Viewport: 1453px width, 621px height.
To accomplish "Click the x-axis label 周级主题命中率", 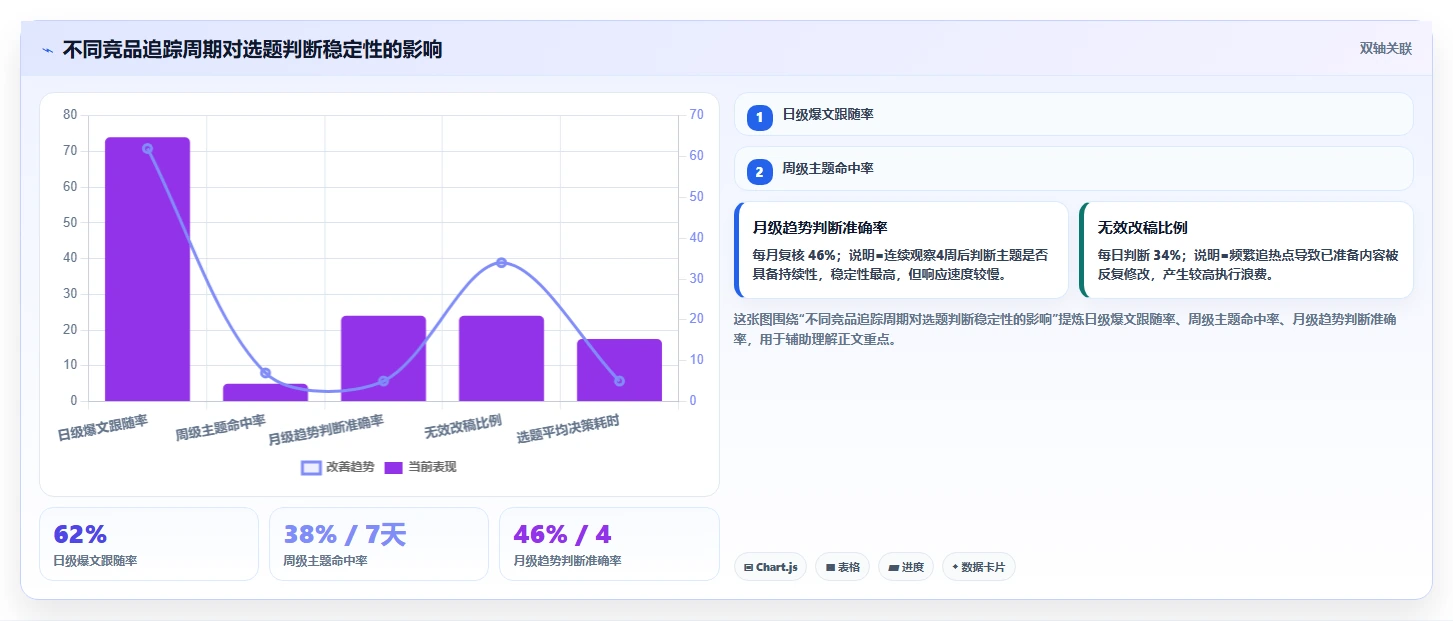I will [x=221, y=428].
